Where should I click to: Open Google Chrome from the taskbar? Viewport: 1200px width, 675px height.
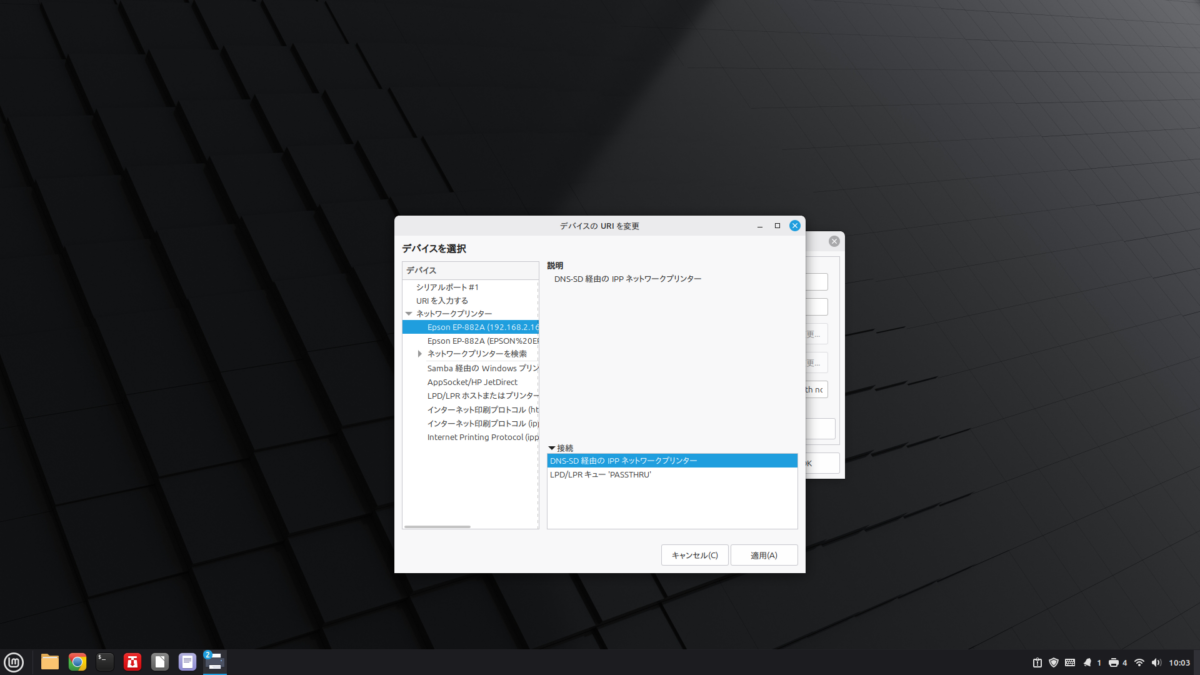pyautogui.click(x=77, y=662)
